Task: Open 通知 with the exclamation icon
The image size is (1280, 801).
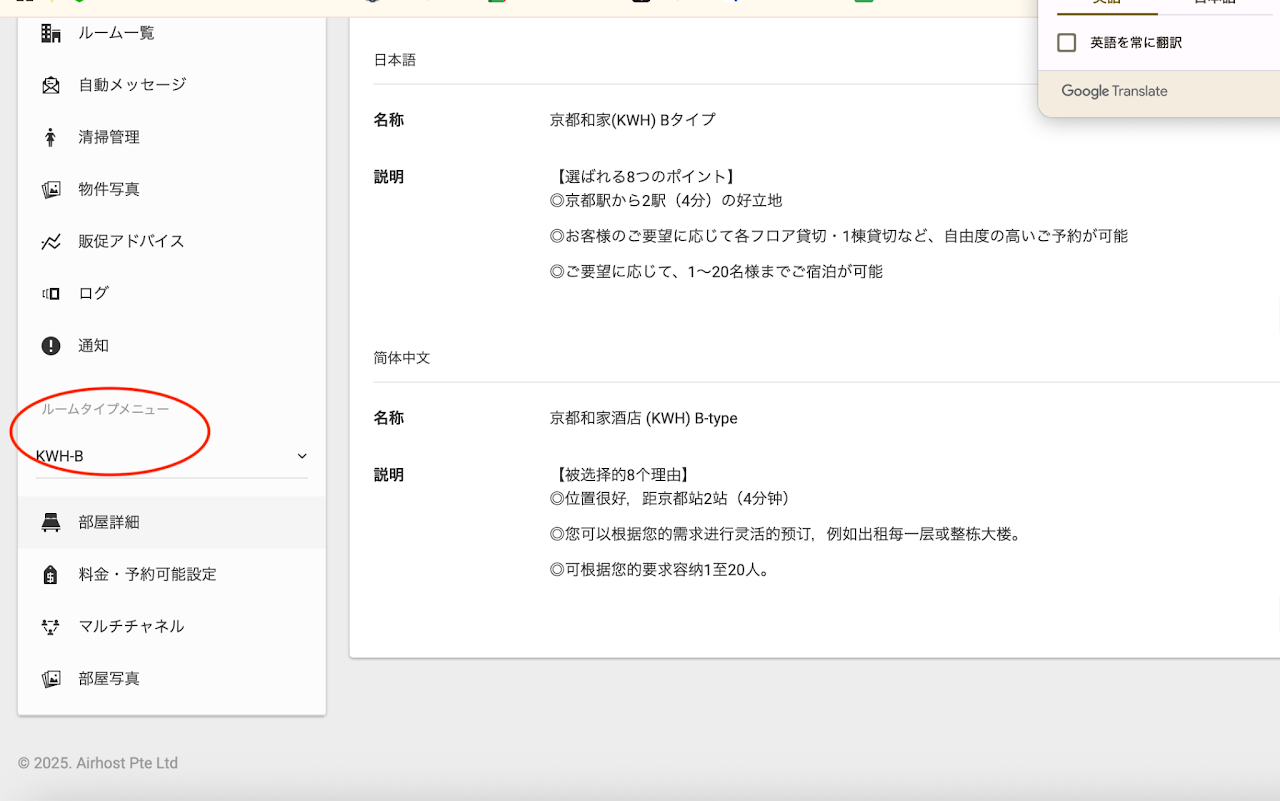Action: point(51,345)
